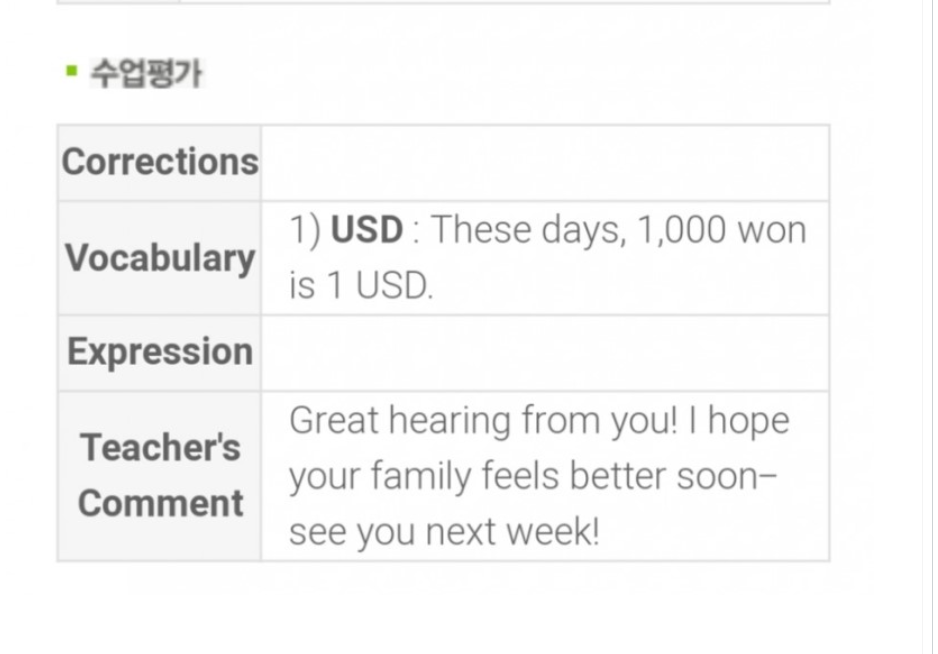The width and height of the screenshot is (938, 654).
Task: Click the Teacher's label text
Action: [x=160, y=448]
